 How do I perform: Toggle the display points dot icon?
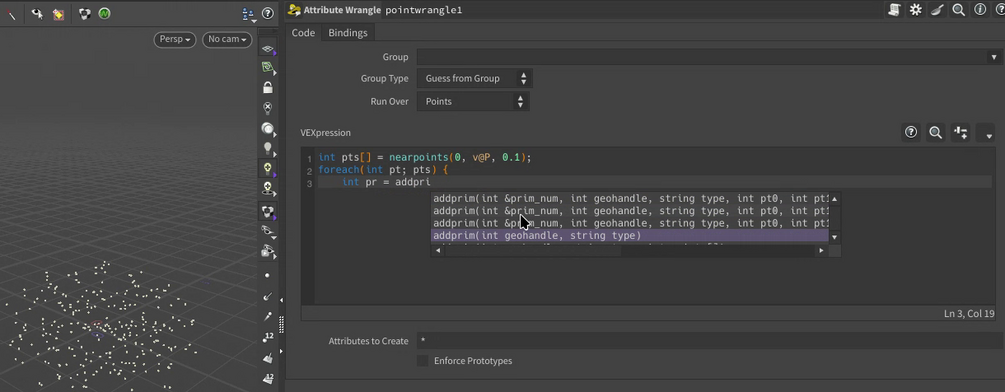point(267,275)
